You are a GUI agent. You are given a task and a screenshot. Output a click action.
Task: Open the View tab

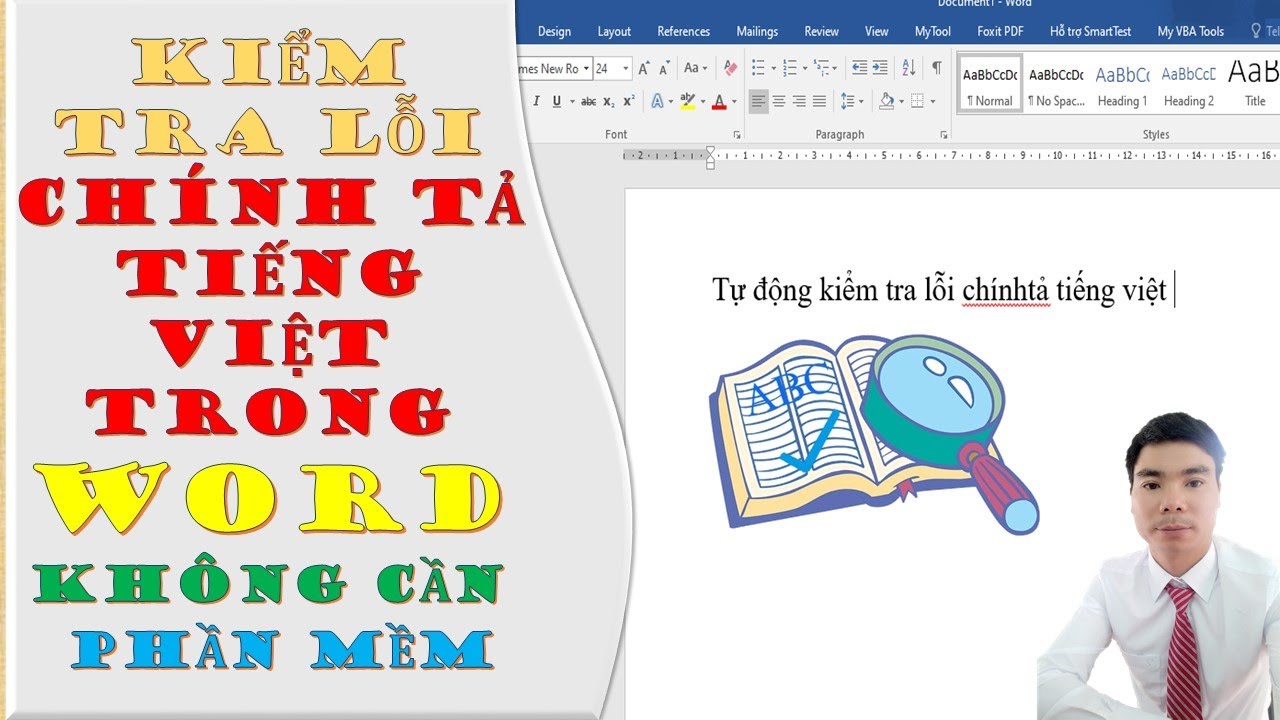(877, 31)
